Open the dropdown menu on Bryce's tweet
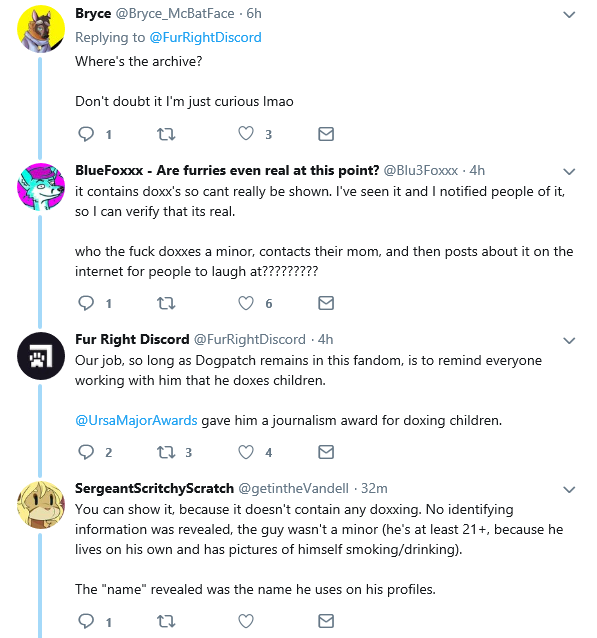The image size is (597, 638). (569, 15)
